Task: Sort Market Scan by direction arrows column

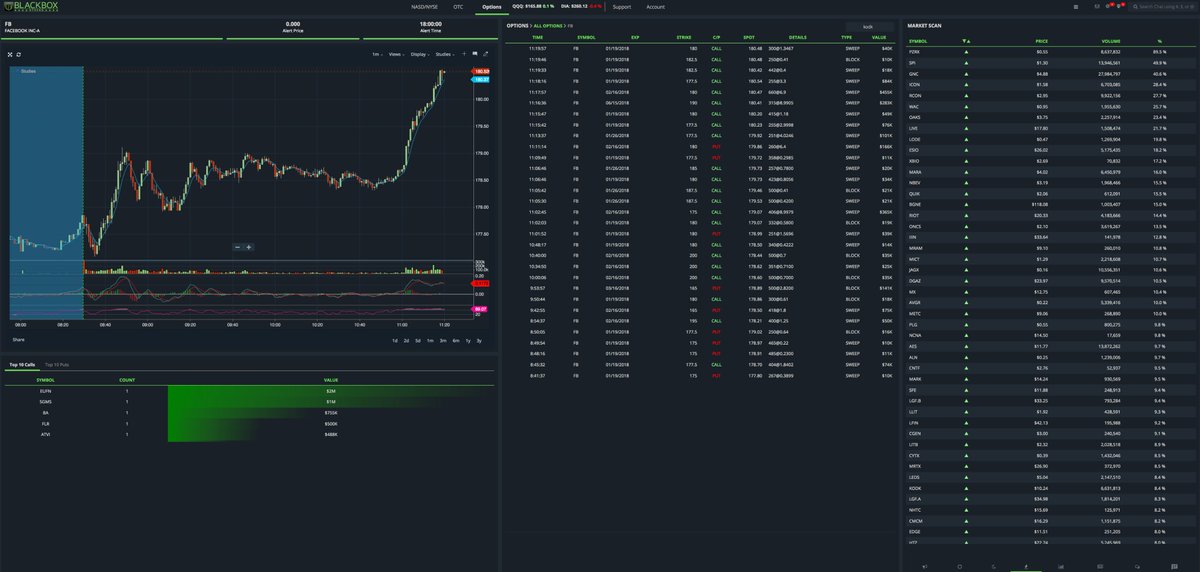Action: pyautogui.click(x=965, y=41)
